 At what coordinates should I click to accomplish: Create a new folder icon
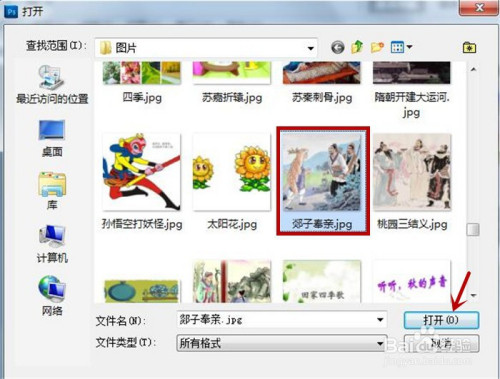[377, 47]
